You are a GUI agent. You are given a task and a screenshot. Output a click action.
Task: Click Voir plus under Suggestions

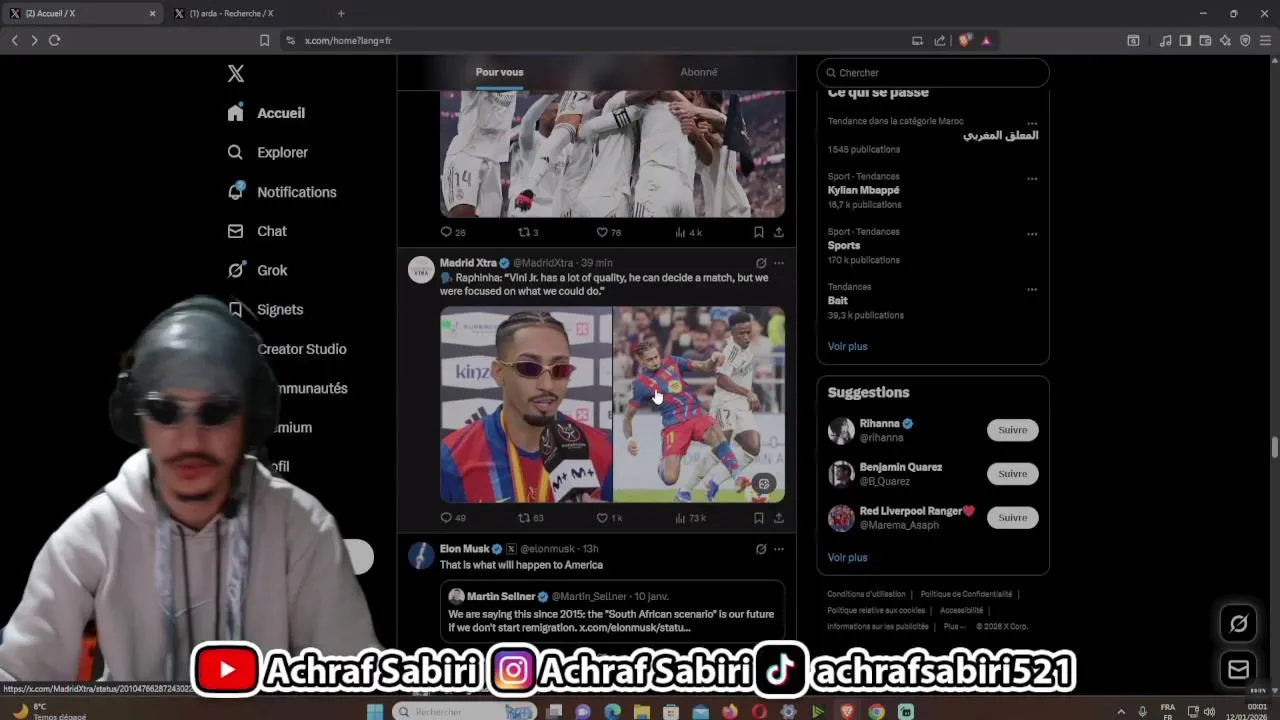[x=847, y=557]
